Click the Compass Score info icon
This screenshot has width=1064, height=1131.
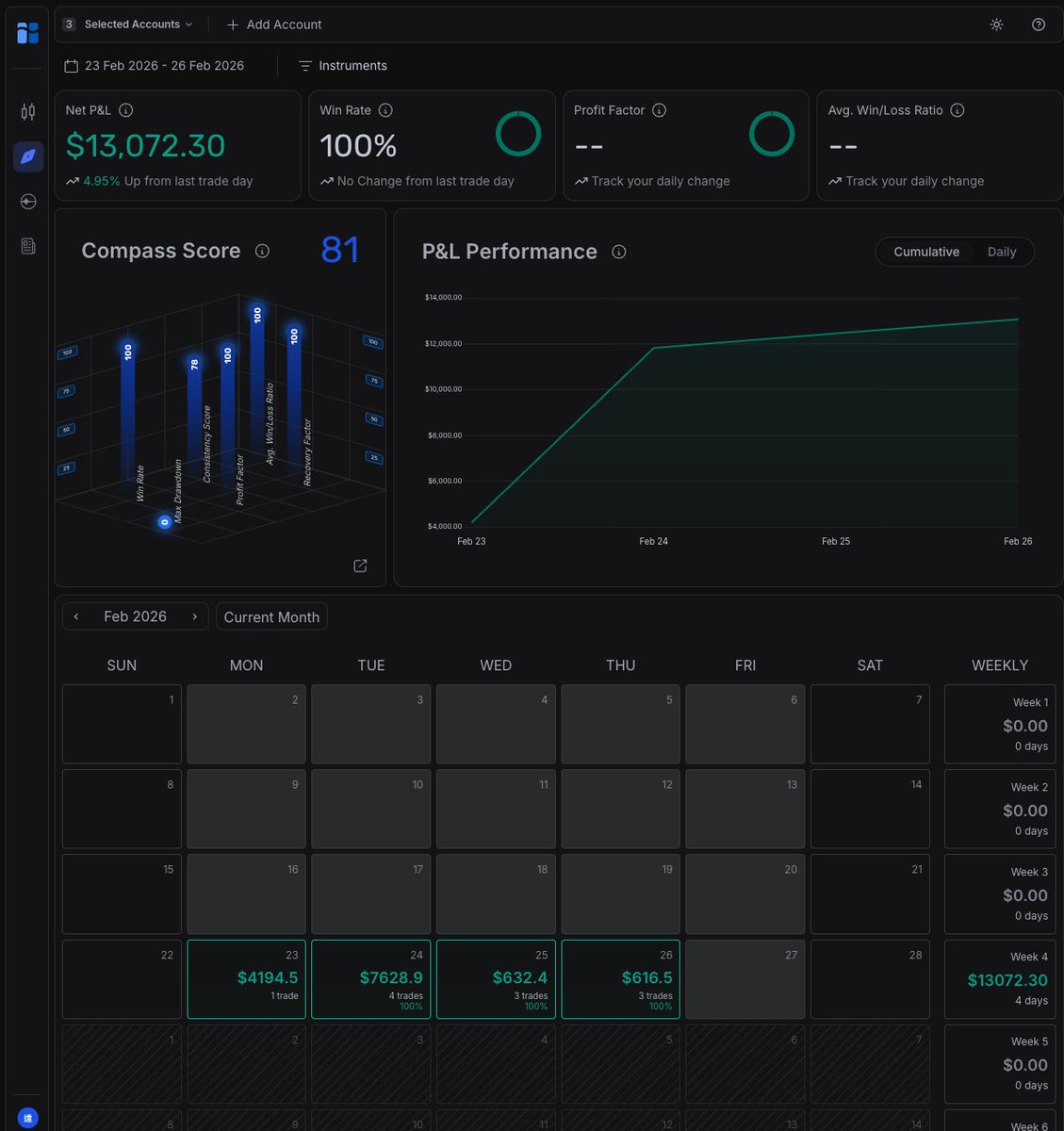[x=263, y=251]
